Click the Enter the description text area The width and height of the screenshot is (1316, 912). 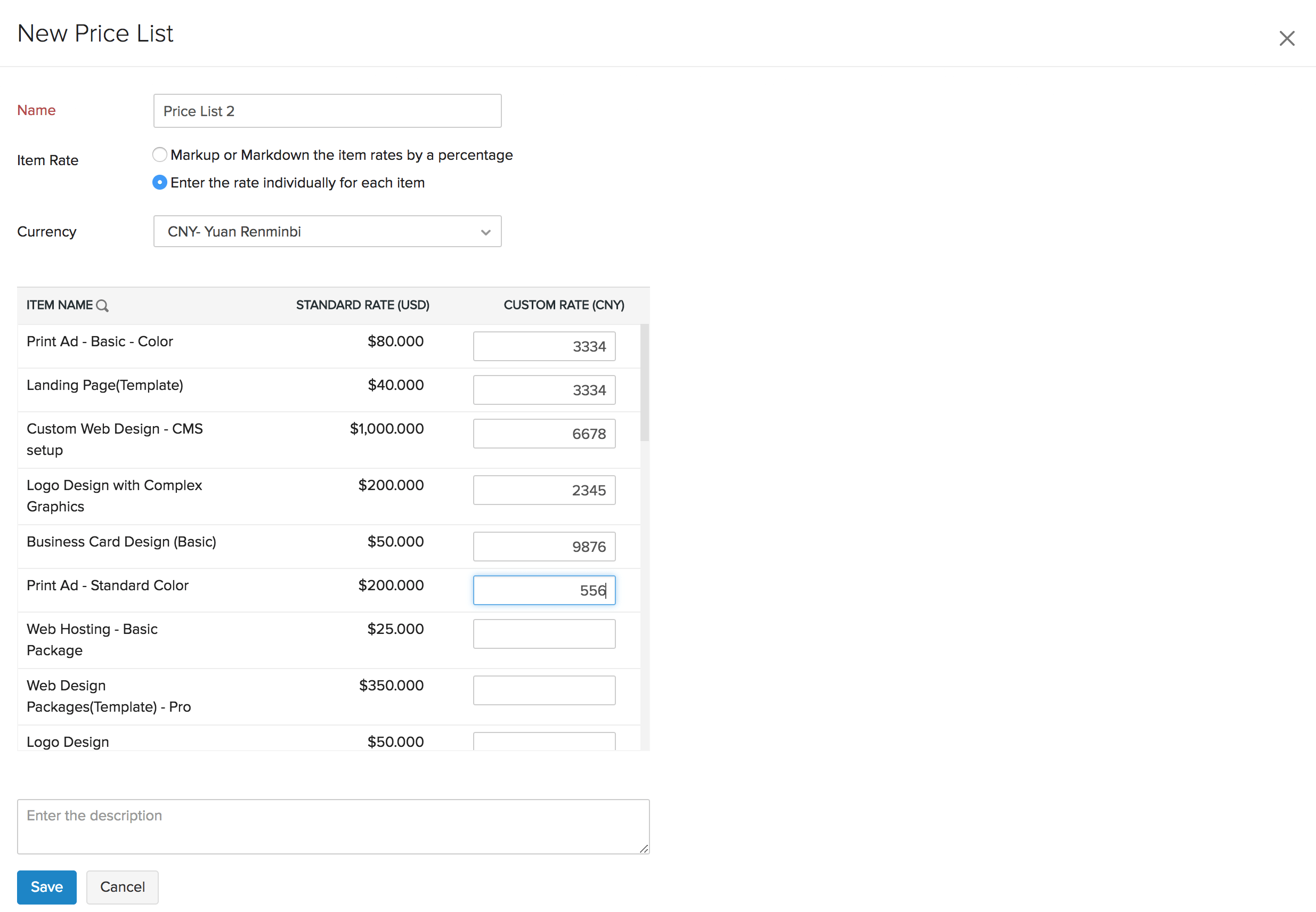[333, 827]
